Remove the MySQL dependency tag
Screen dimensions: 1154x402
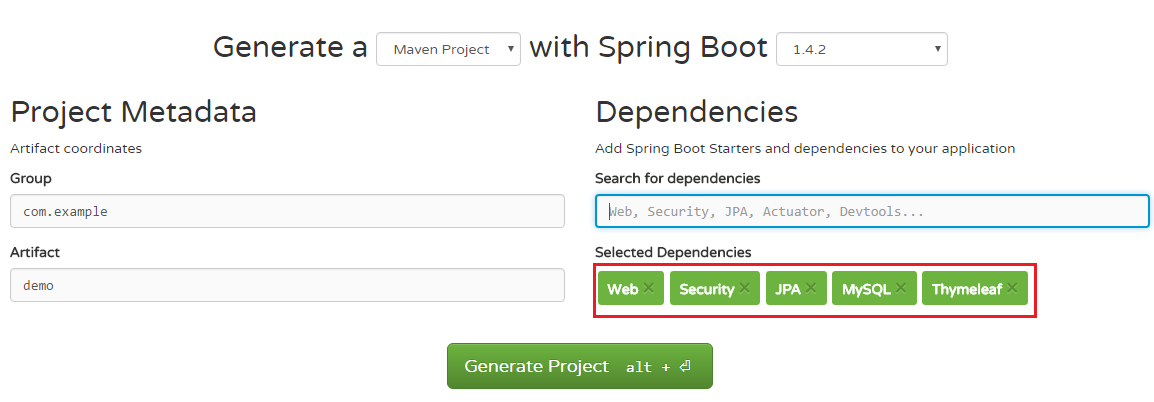pos(900,288)
